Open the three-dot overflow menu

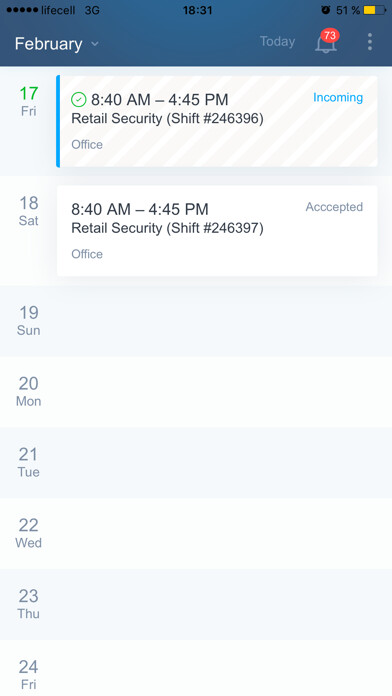click(369, 42)
